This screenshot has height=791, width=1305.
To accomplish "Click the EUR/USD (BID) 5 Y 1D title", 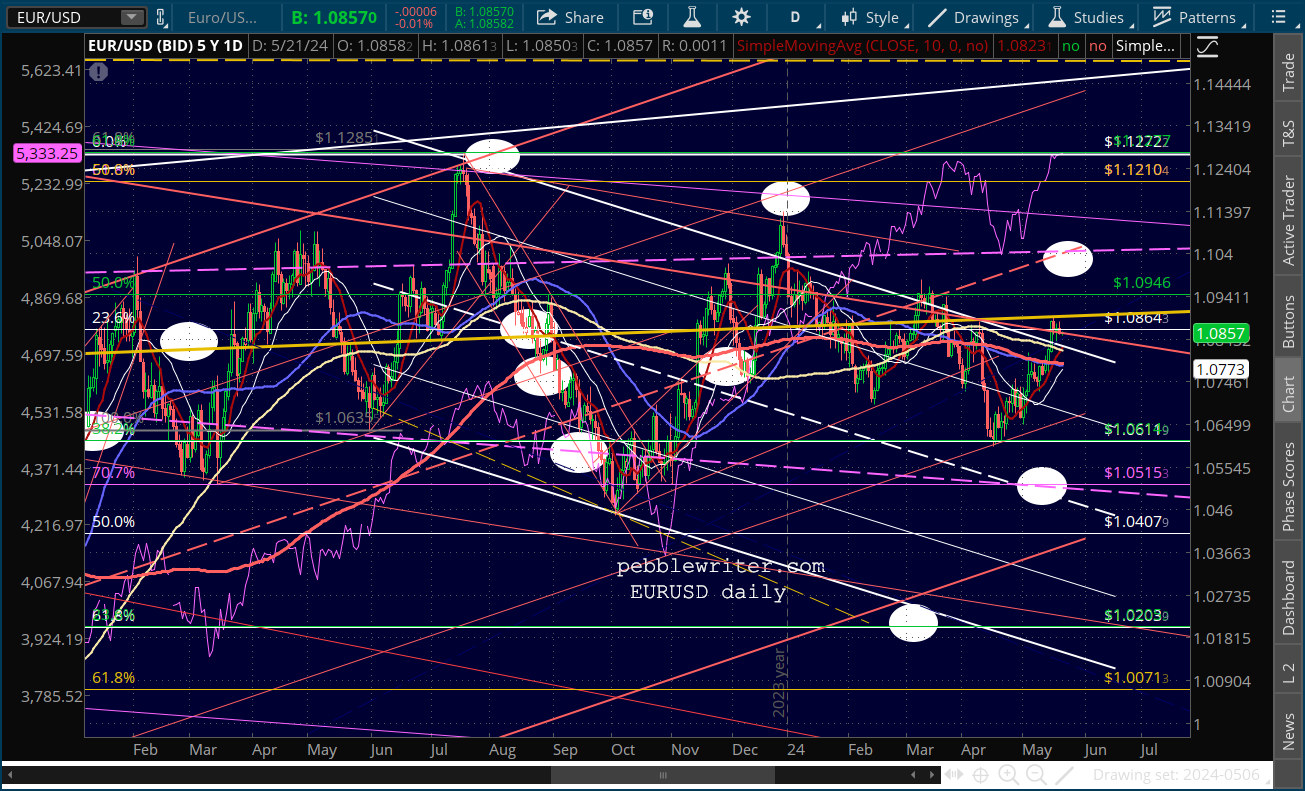I will [x=165, y=46].
